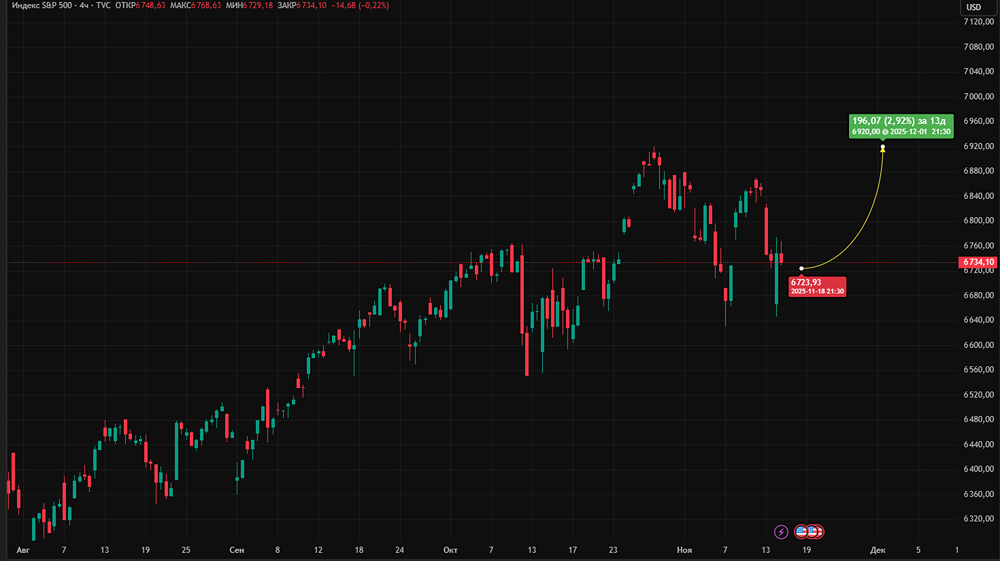Select the white forecast start point
Viewport: 1000px width, 561px height.
tap(802, 268)
